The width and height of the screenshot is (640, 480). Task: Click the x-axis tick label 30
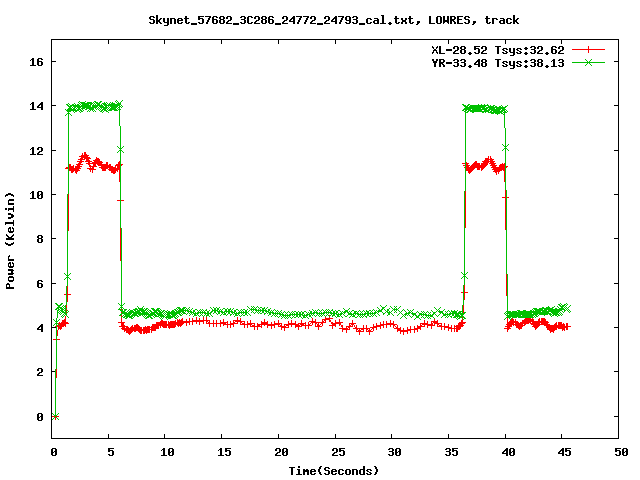394,452
